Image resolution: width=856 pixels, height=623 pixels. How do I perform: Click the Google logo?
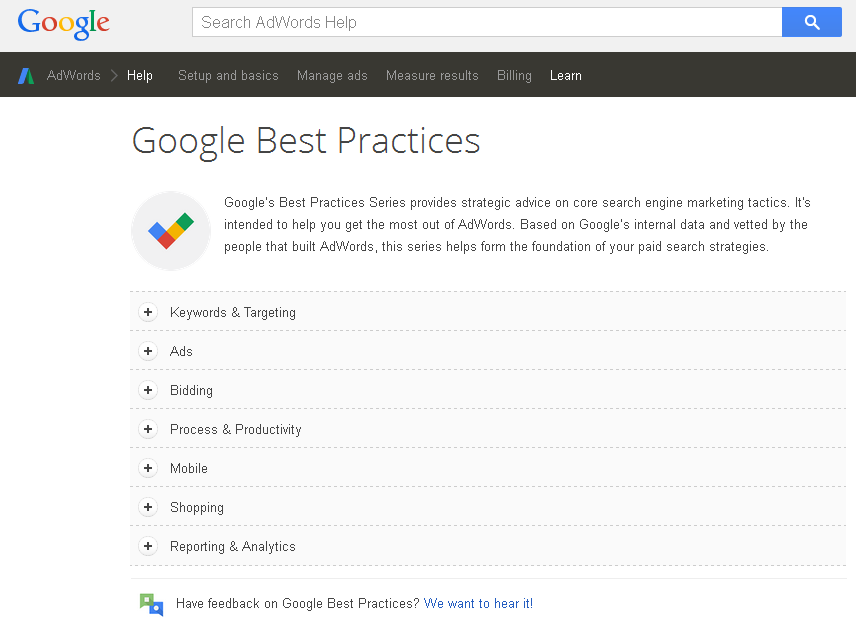click(62, 23)
